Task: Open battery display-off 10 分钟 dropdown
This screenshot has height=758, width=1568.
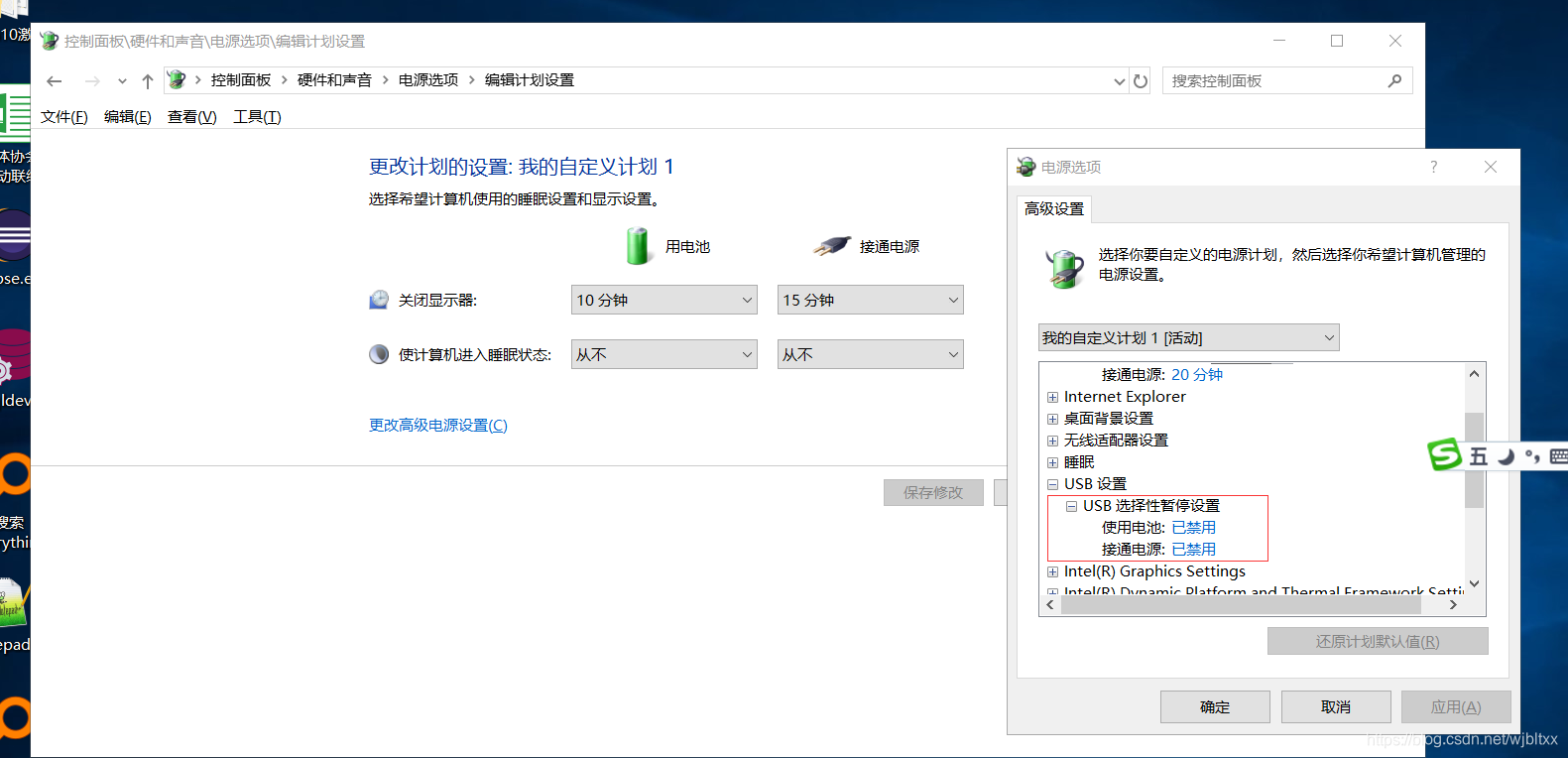Action: [x=664, y=300]
